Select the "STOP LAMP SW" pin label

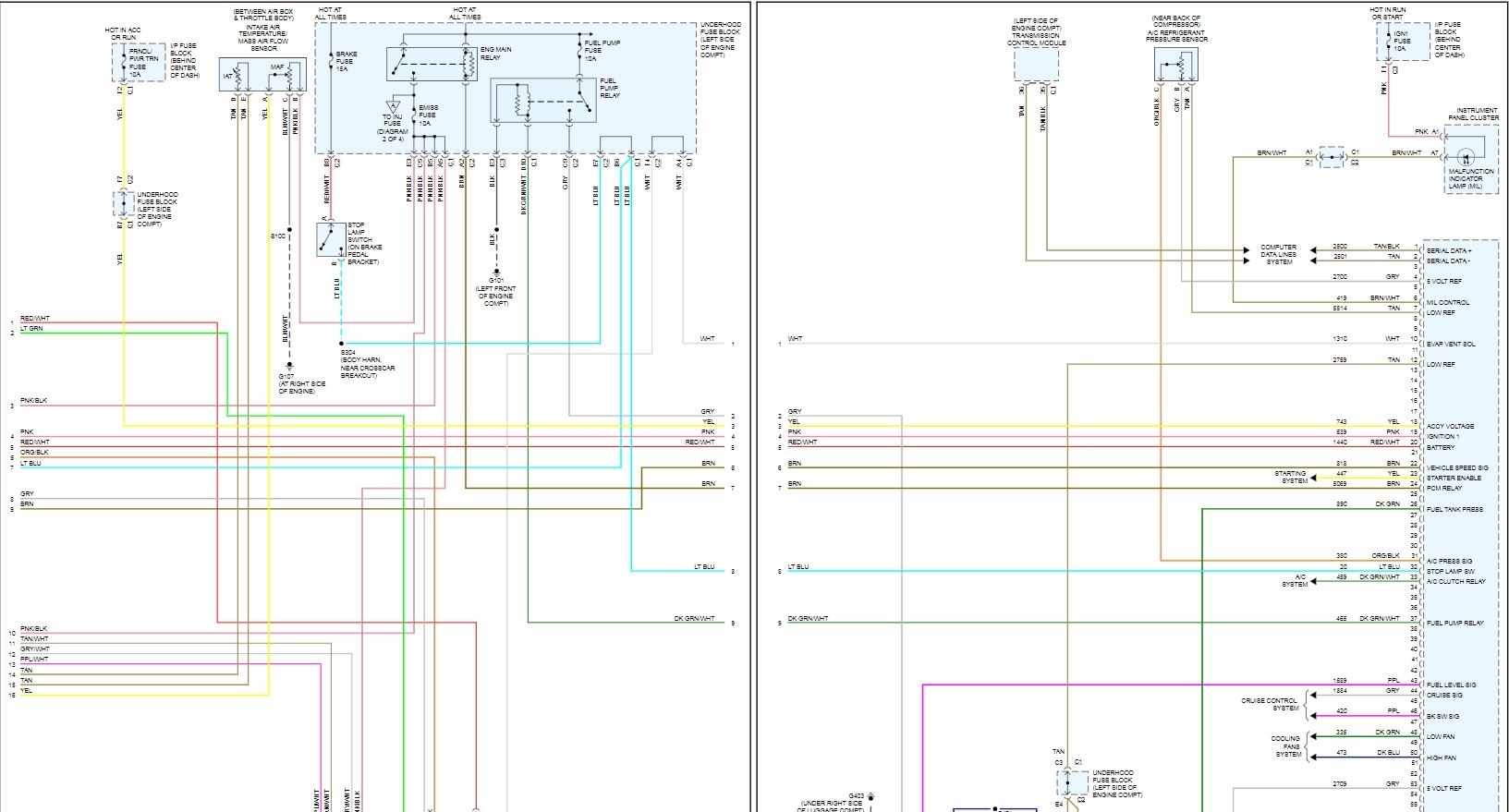[x=1450, y=571]
